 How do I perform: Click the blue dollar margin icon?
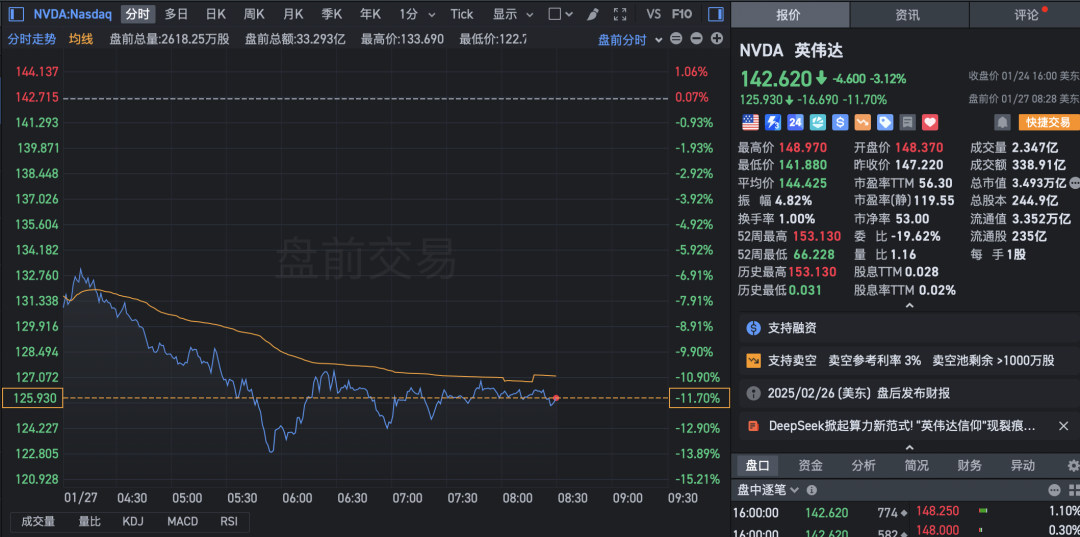coord(840,123)
